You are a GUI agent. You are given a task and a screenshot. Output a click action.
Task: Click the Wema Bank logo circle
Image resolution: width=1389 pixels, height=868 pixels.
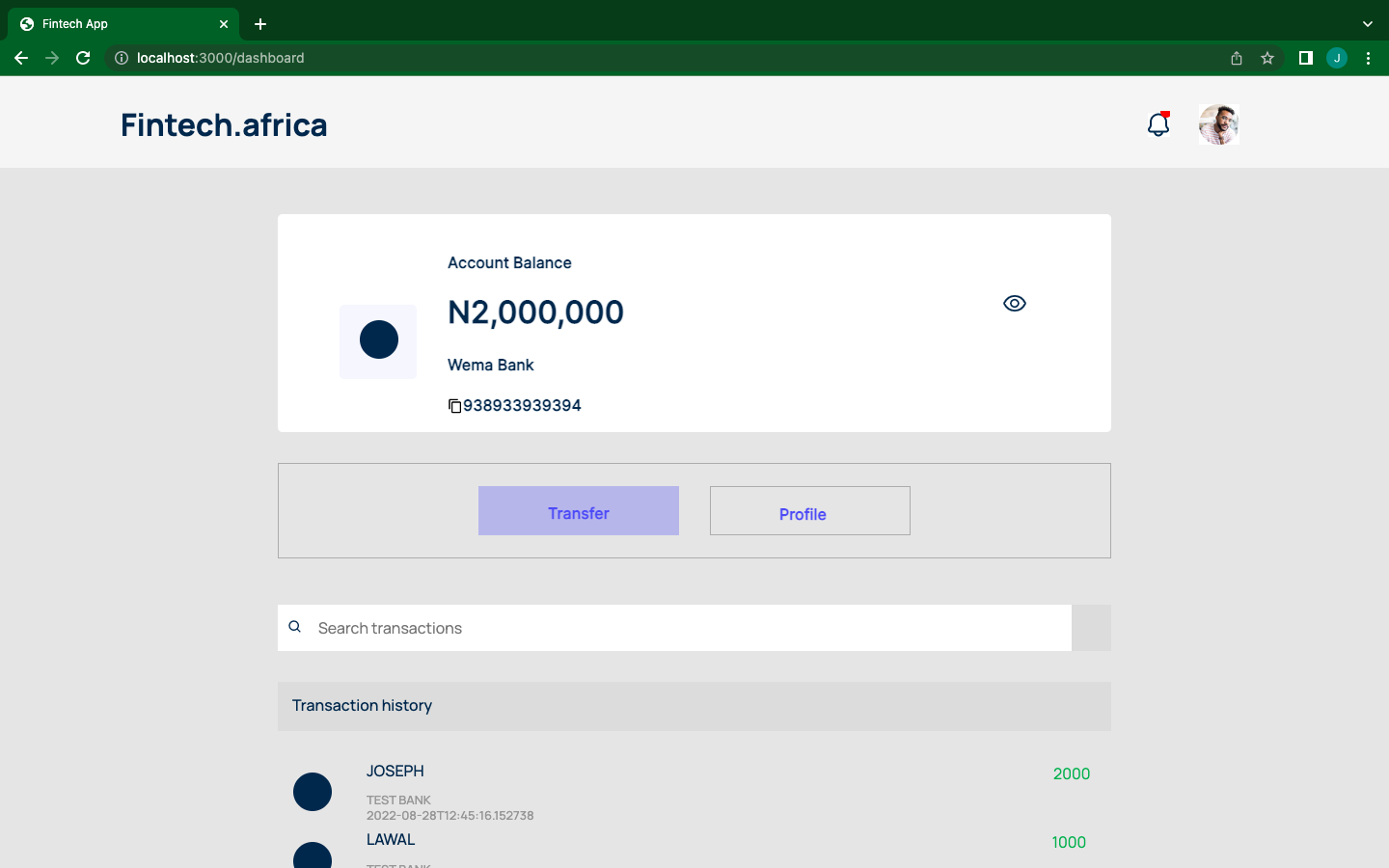tap(378, 341)
